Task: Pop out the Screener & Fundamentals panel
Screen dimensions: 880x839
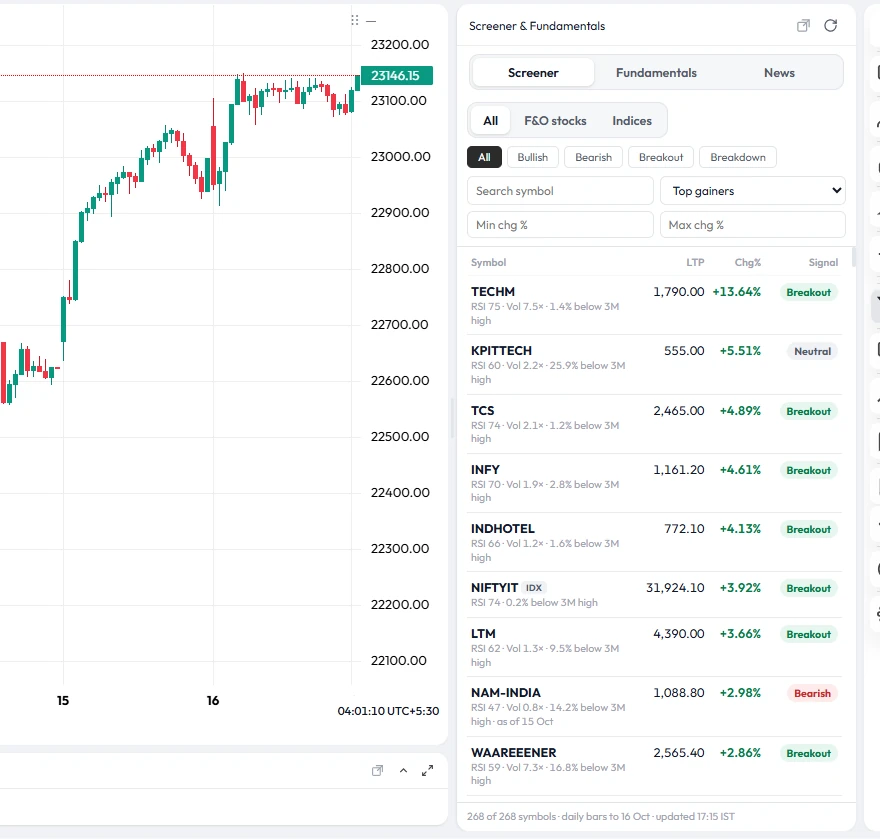Action: 803,26
